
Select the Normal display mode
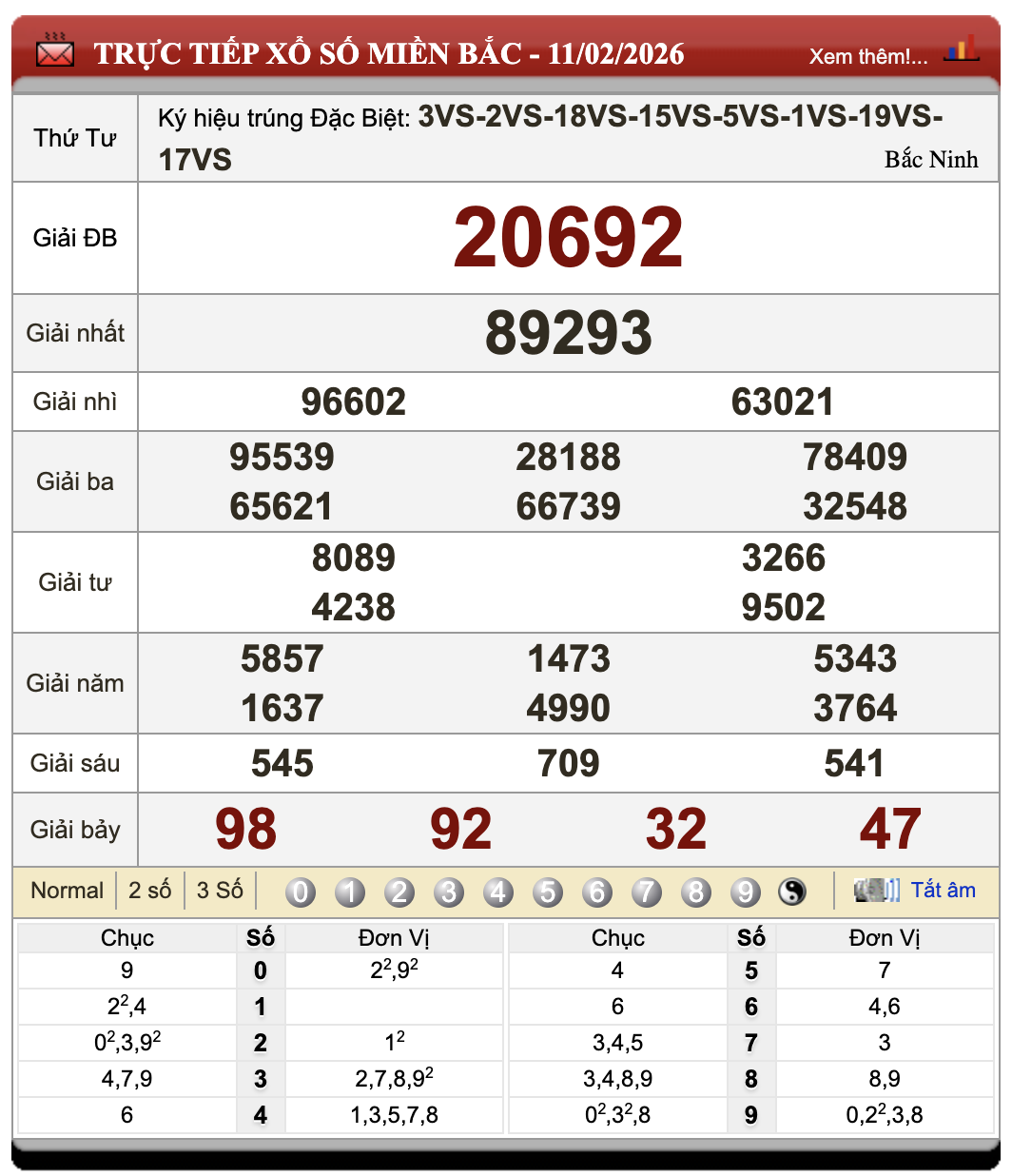click(68, 891)
